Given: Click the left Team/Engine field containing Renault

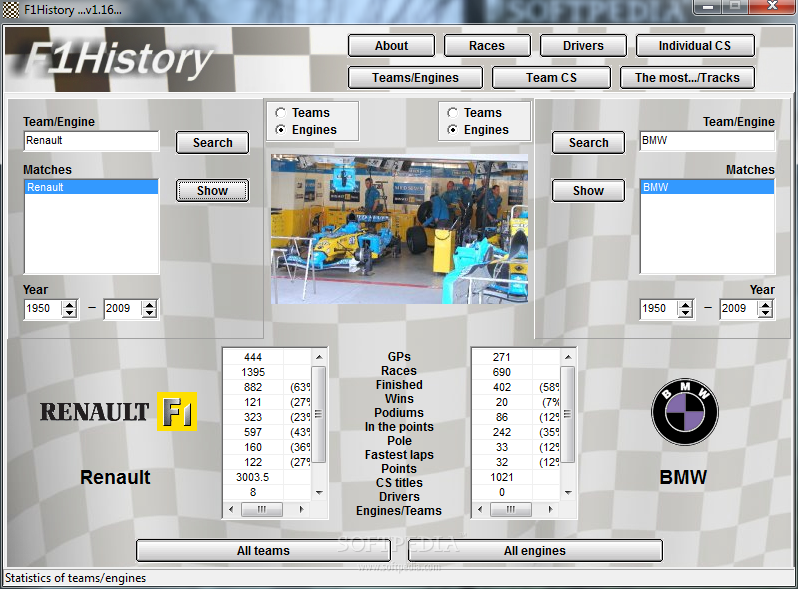Looking at the screenshot, I should coord(92,141).
